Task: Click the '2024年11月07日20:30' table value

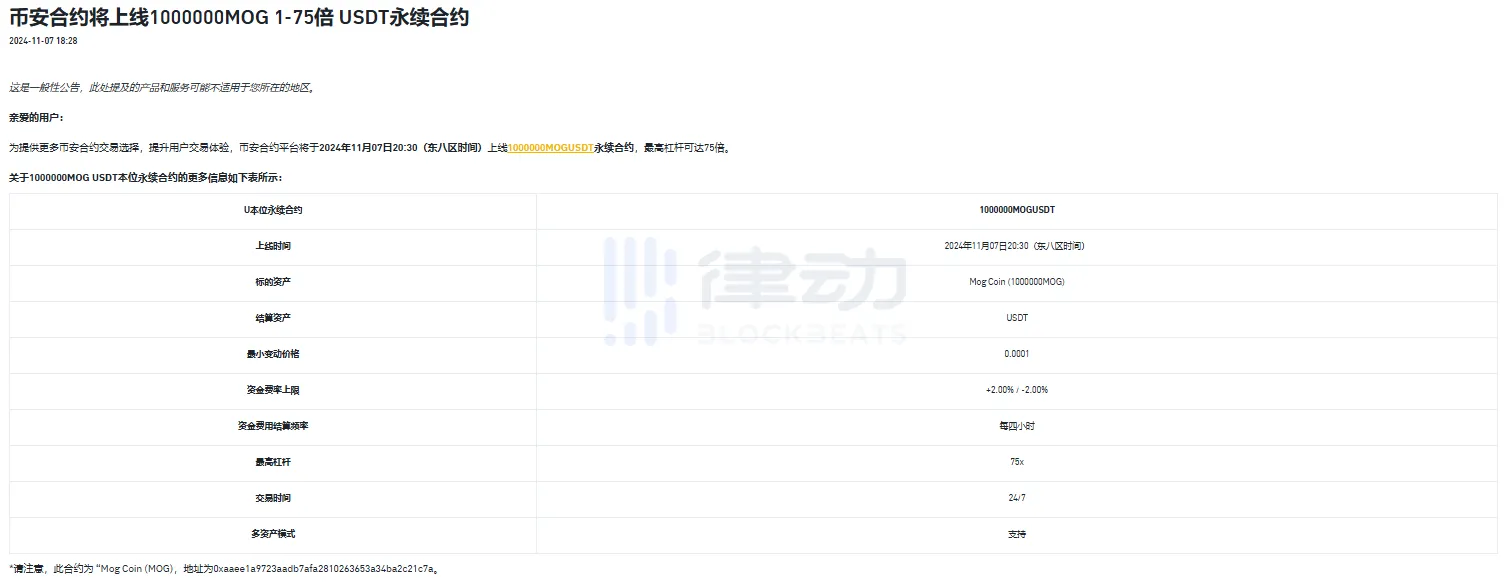Action: (1017, 246)
